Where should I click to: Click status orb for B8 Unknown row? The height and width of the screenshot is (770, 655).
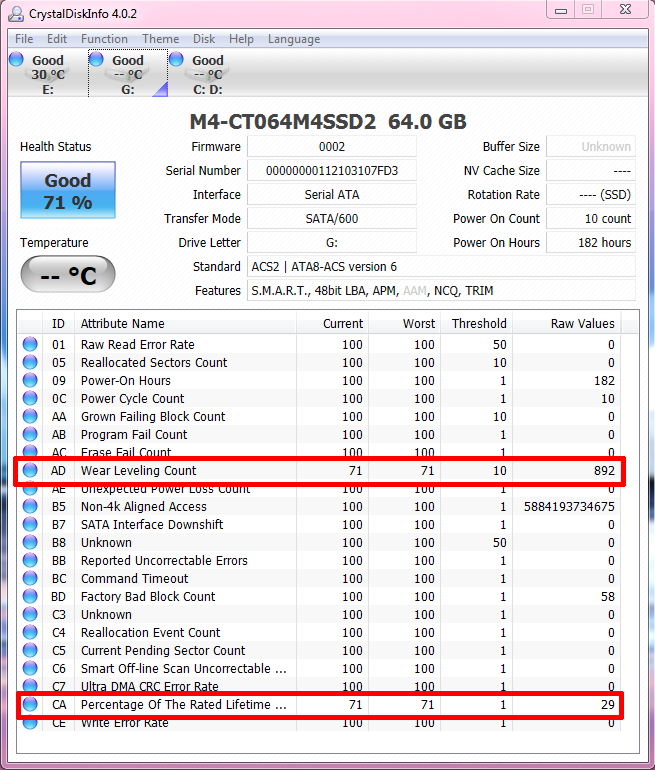click(x=30, y=543)
